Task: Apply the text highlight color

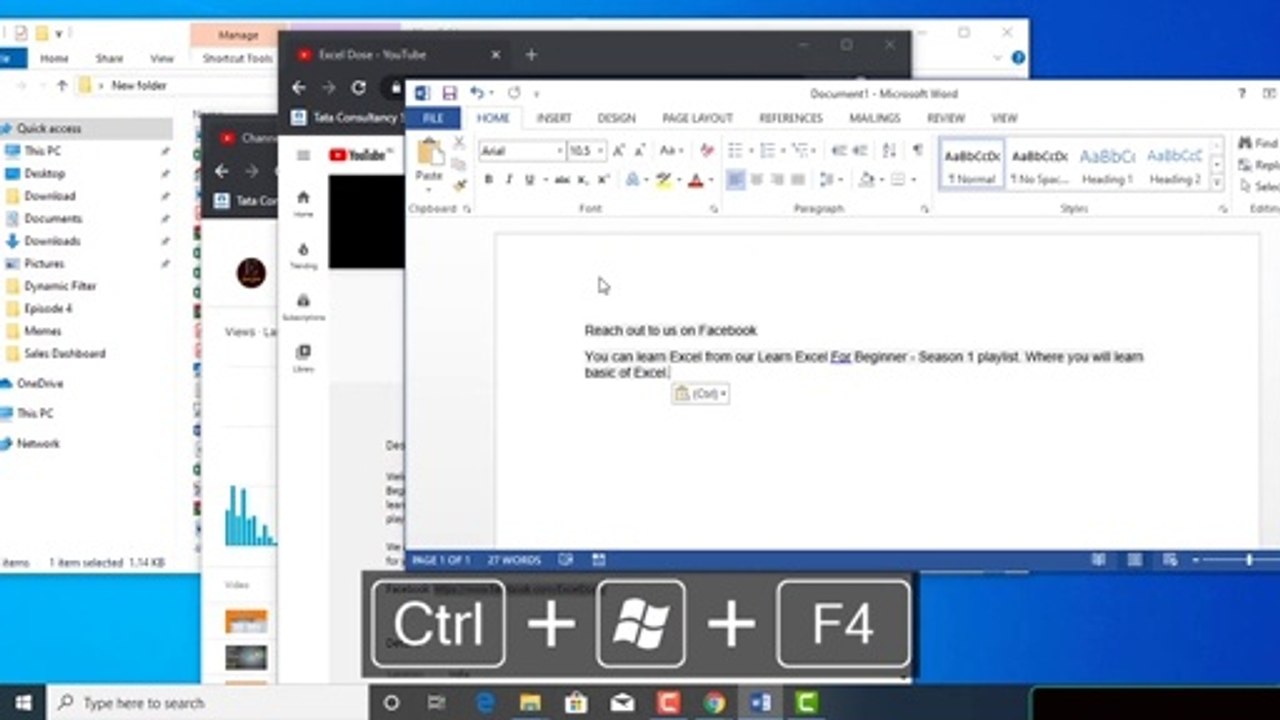Action: (663, 180)
